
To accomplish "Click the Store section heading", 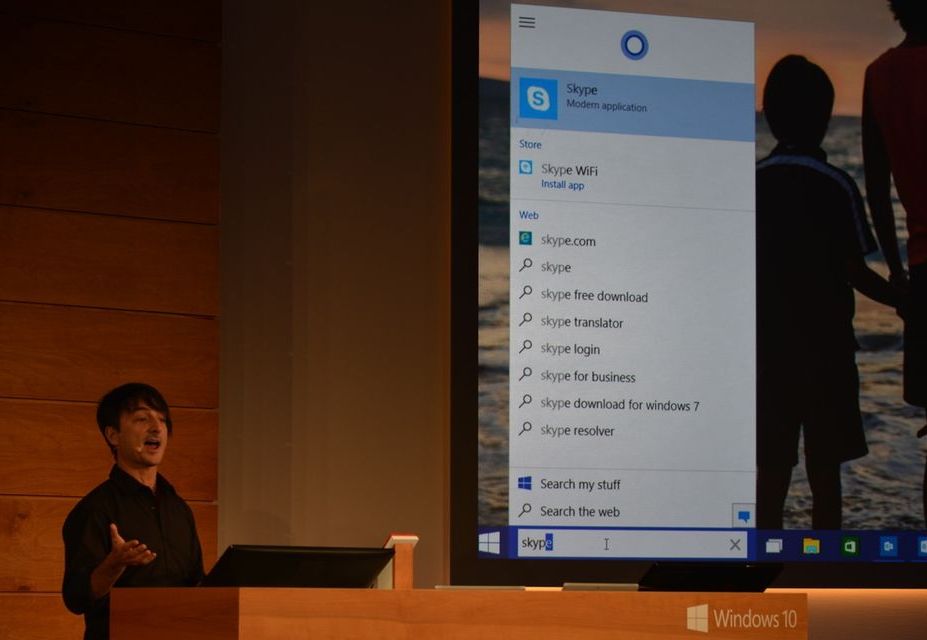I will (530, 144).
